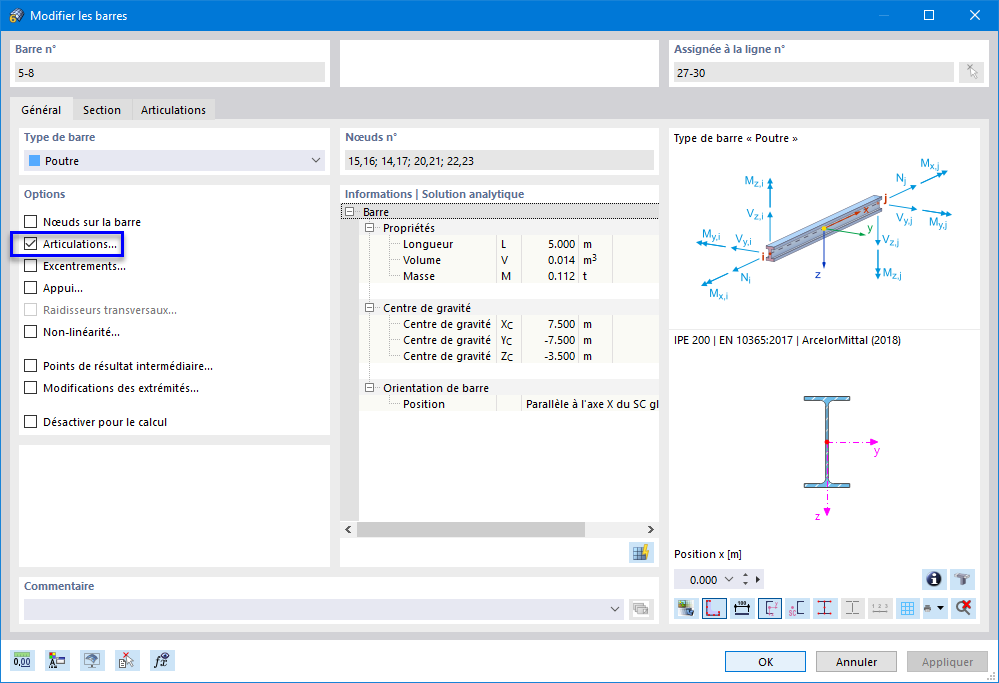Toggle the blue grid icon in section toolbar

pyautogui.click(x=907, y=608)
